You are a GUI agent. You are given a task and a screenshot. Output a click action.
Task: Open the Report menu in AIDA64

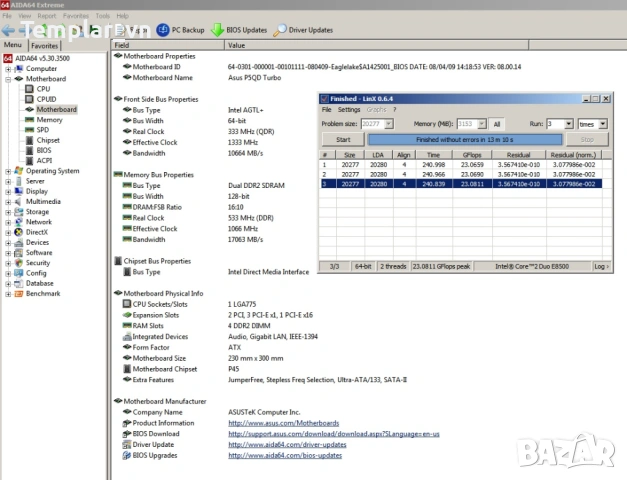(x=47, y=16)
